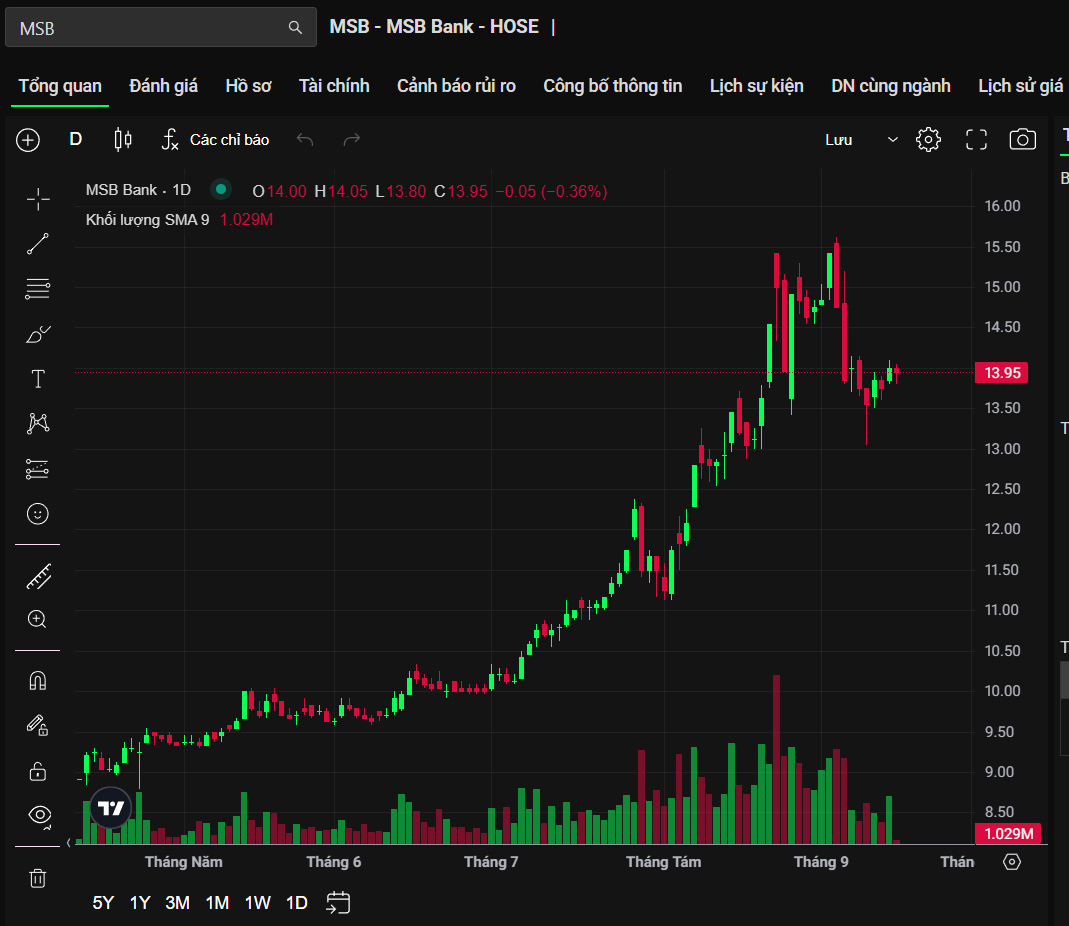Remove drawings with trash icon
The width and height of the screenshot is (1069, 926).
tap(38, 878)
